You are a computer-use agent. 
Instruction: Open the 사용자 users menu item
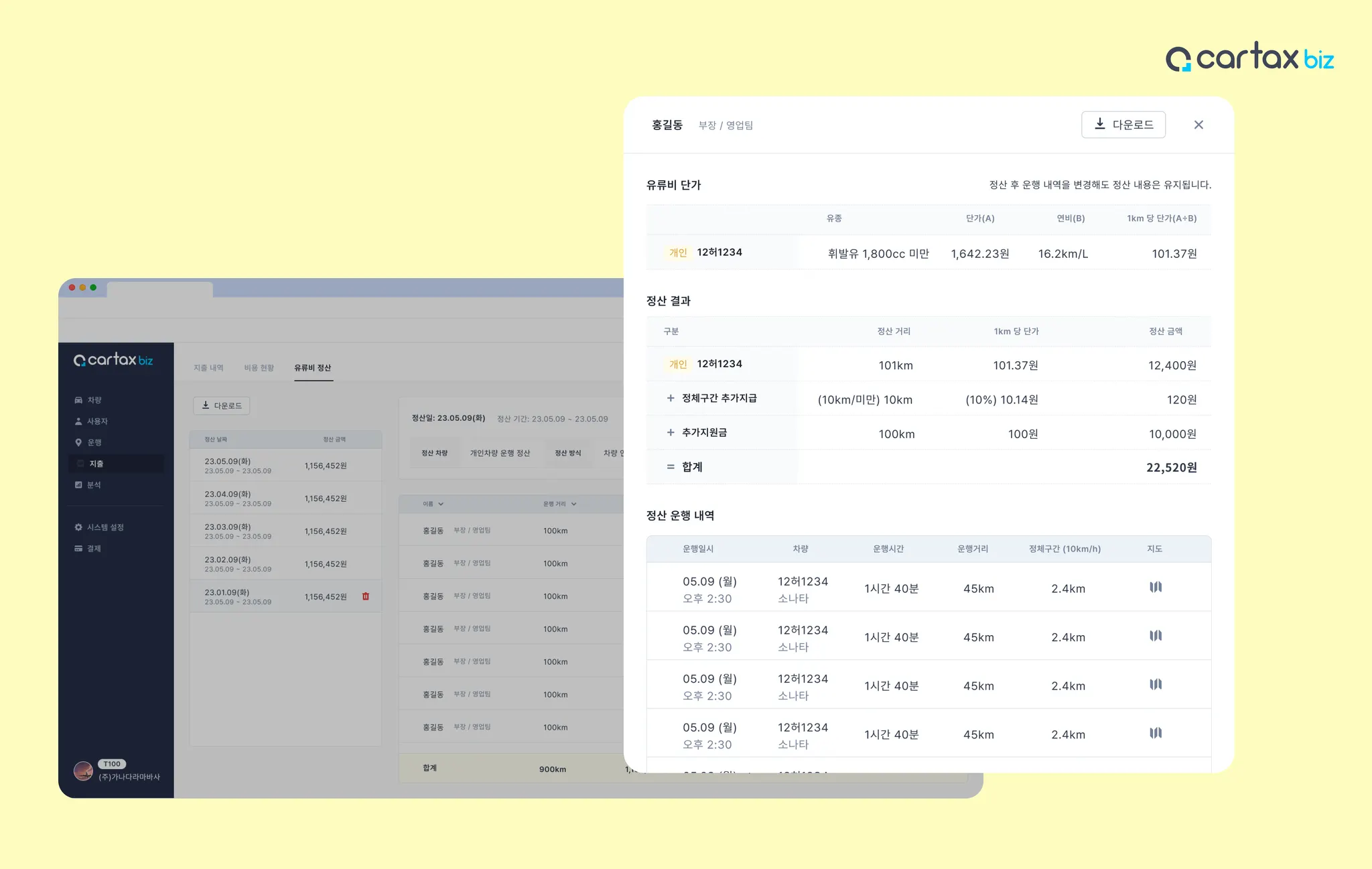[96, 421]
